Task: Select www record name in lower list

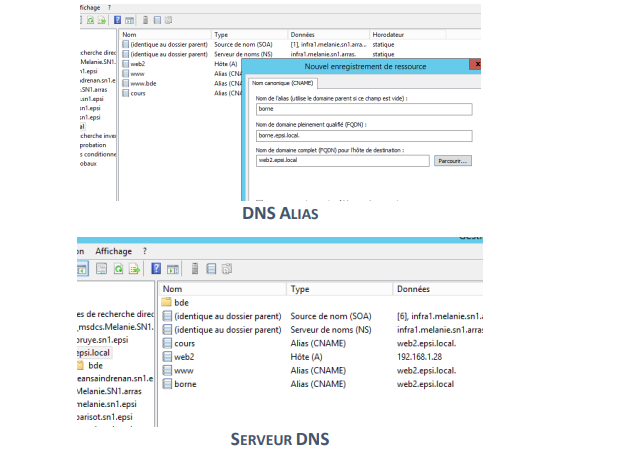Action: click(x=184, y=371)
